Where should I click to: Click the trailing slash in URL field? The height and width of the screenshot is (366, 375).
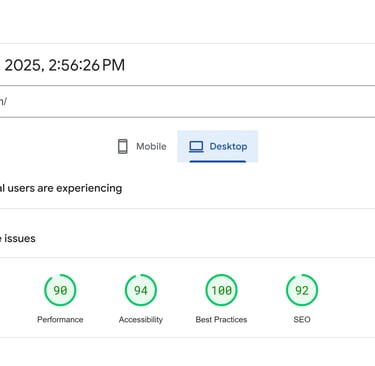point(5,101)
